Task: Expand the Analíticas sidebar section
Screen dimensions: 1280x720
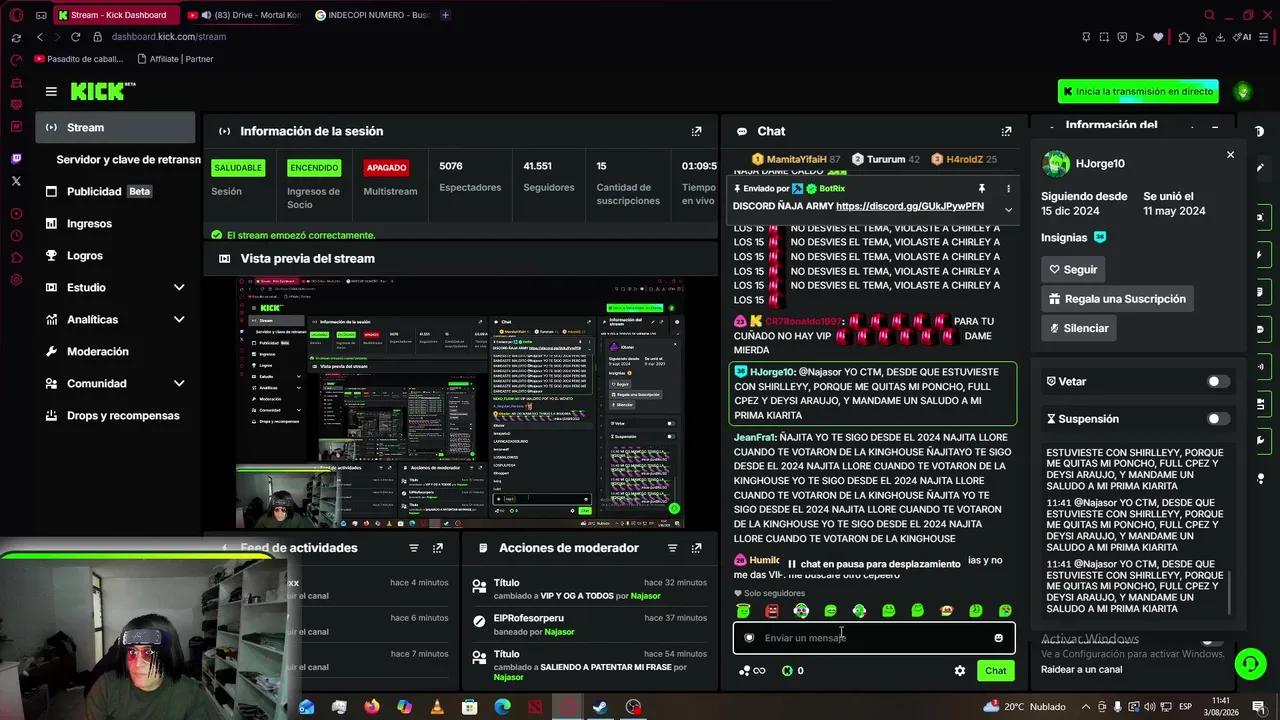Action: click(179, 320)
